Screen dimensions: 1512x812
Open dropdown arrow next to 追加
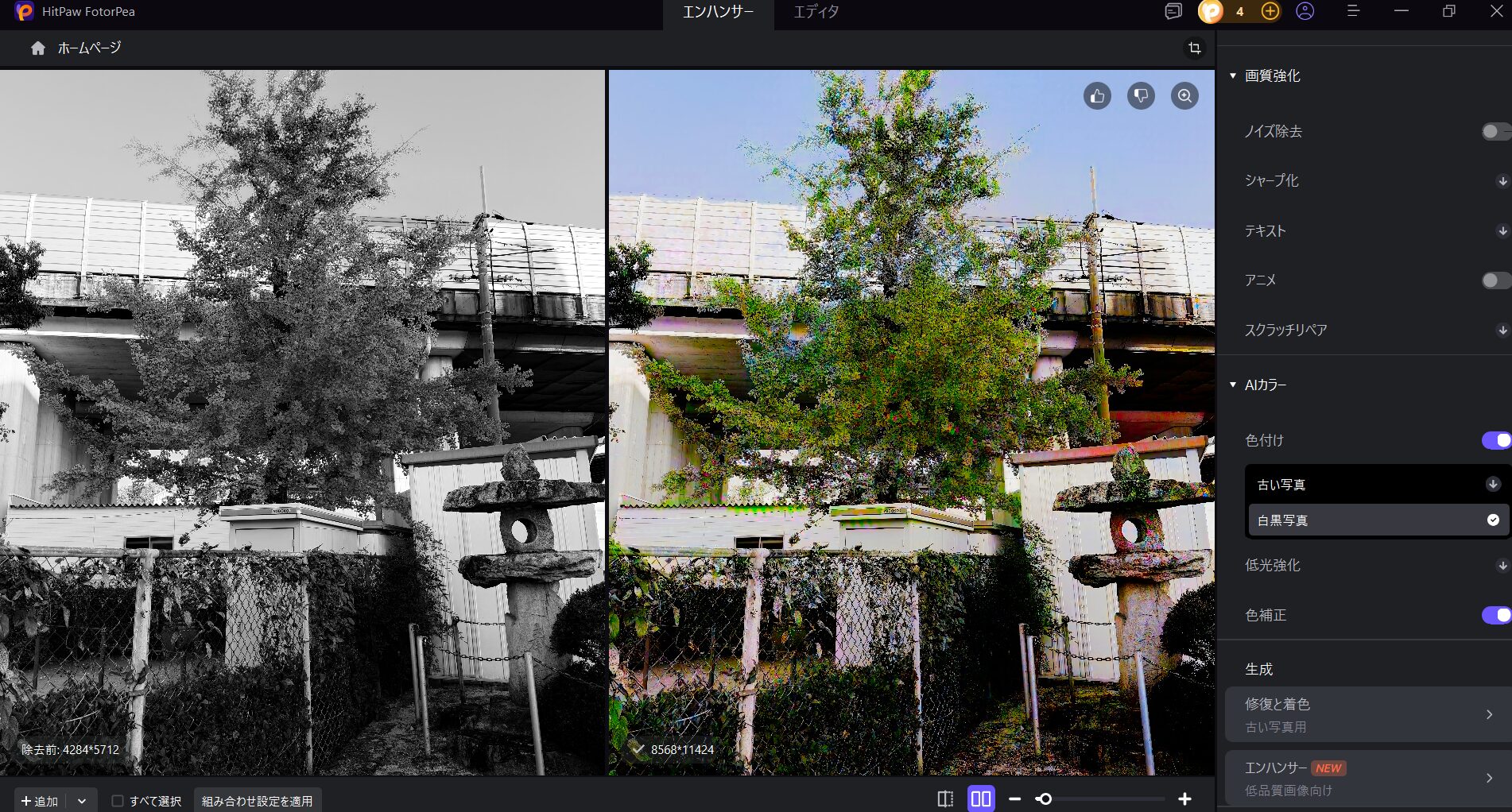coord(82,801)
